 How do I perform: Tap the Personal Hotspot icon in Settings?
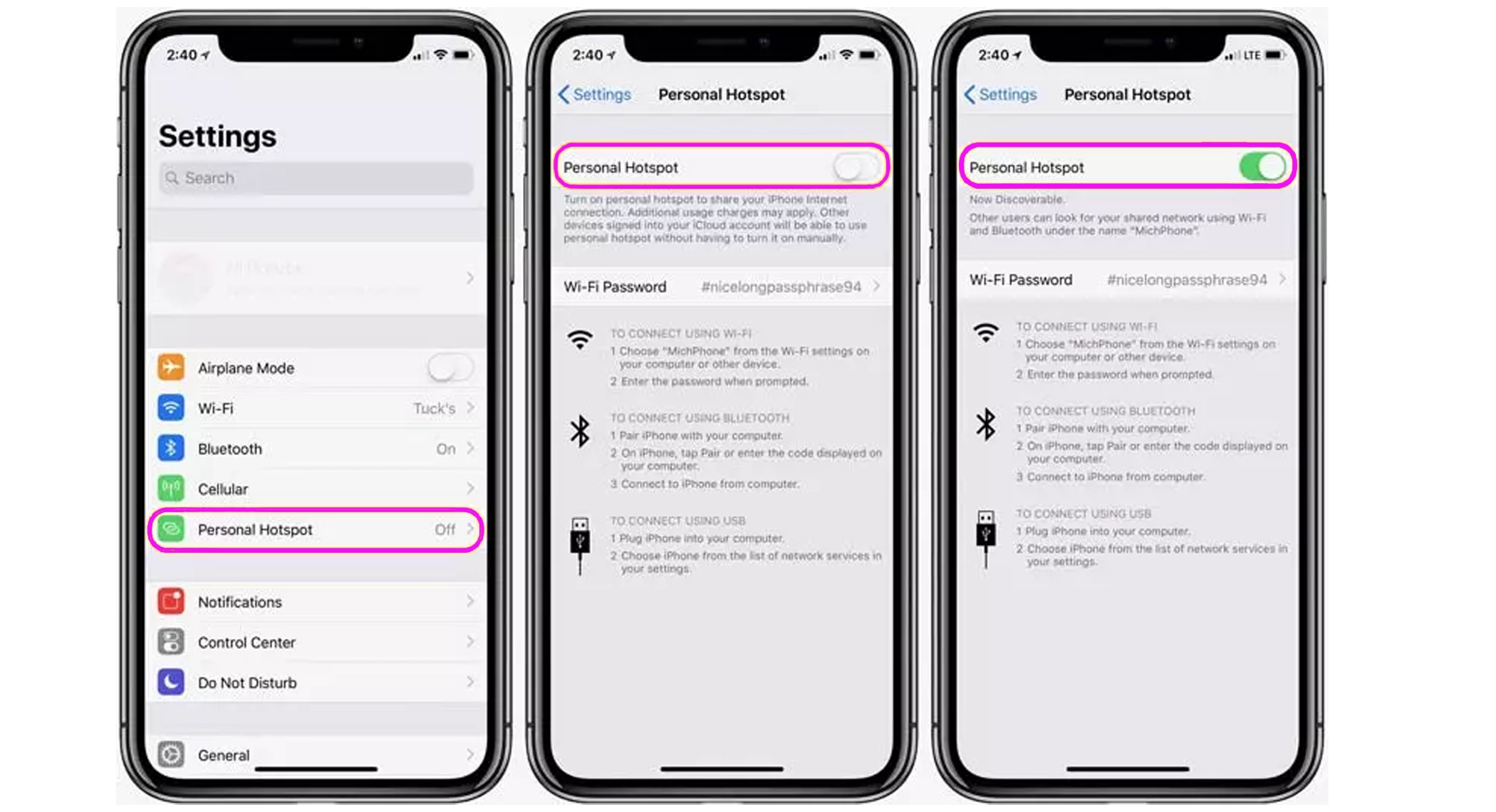coord(172,529)
